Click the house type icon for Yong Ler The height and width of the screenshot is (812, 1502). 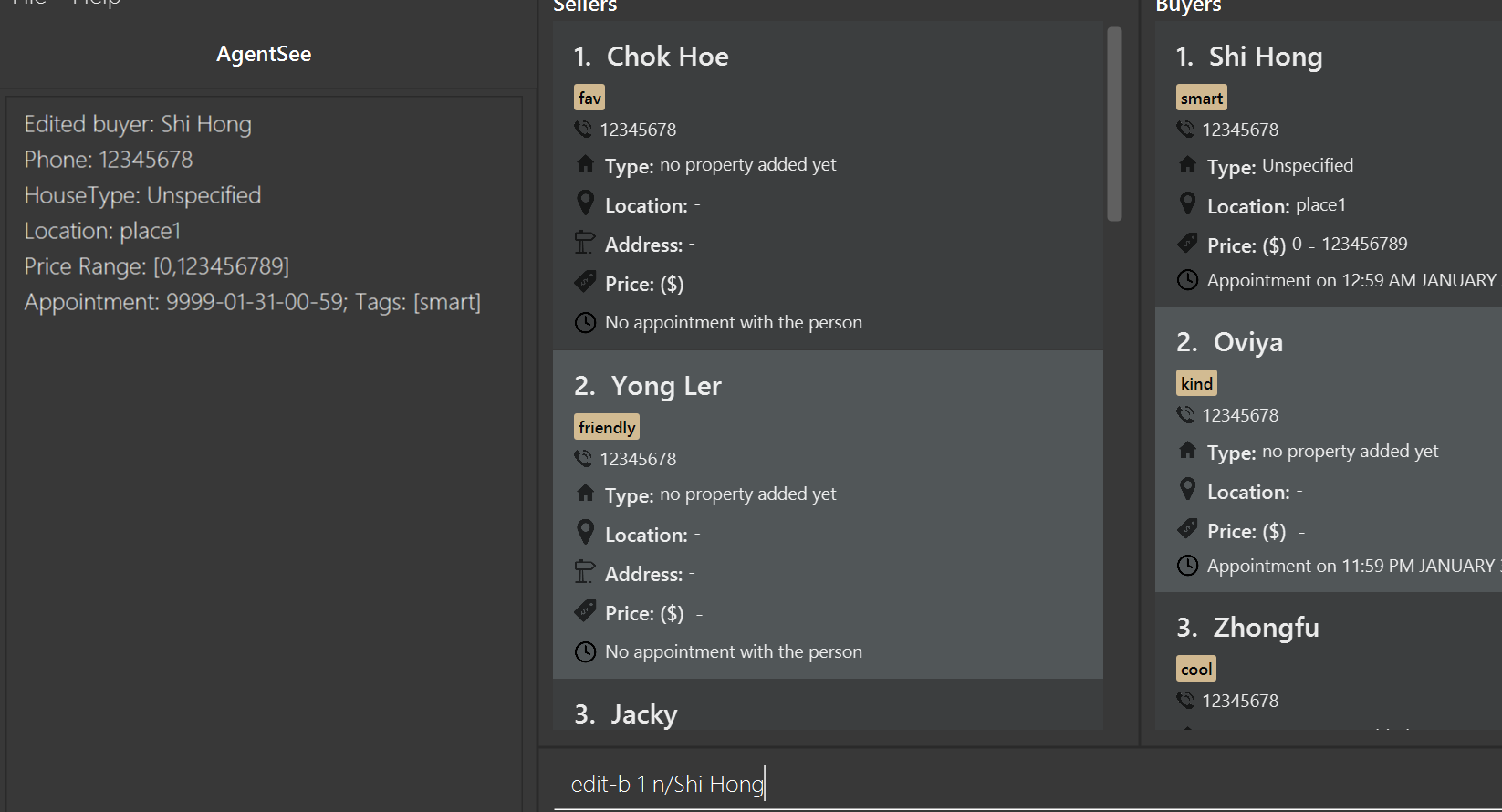tap(585, 493)
